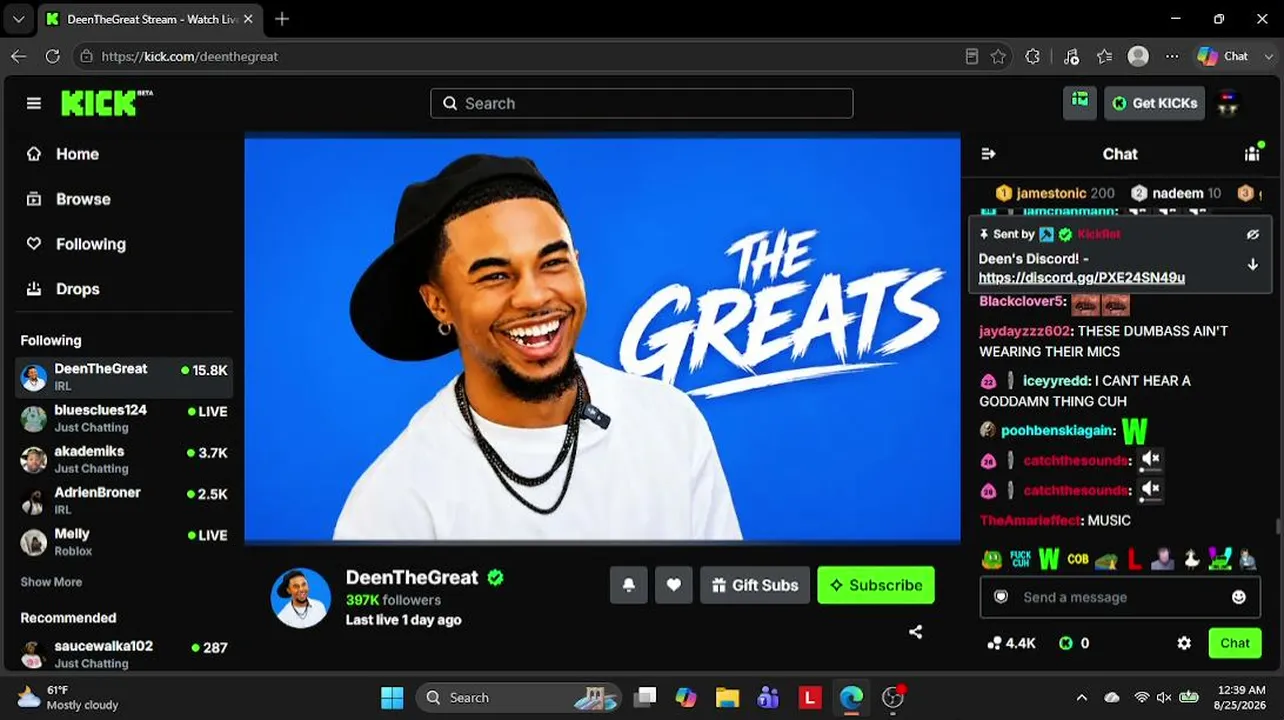Open chat settings gear
The width and height of the screenshot is (1284, 720).
tap(1184, 643)
